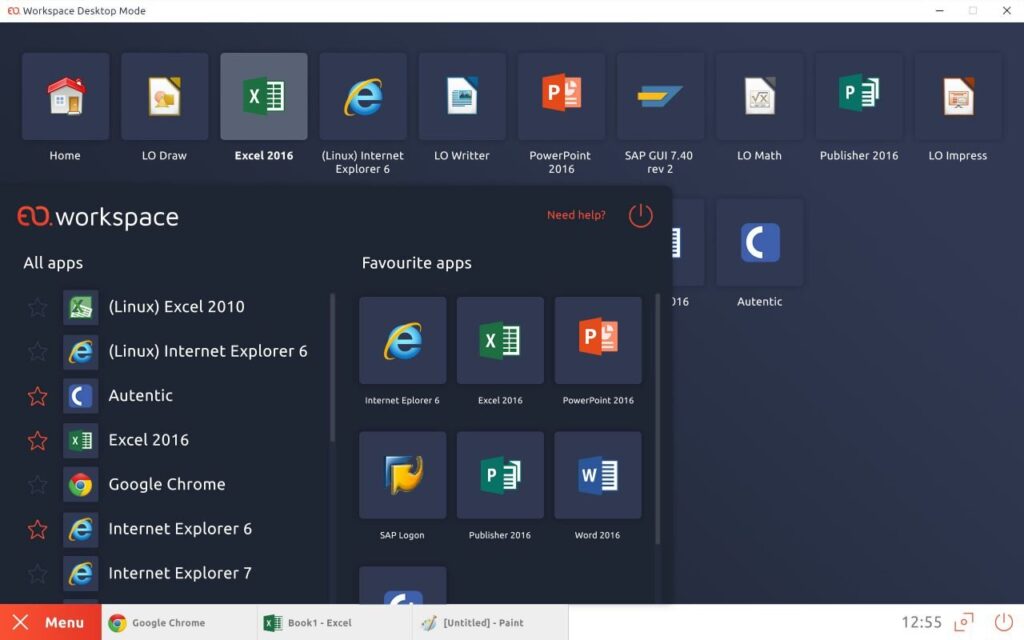
Task: Click the All apps list scrollbar
Action: pyautogui.click(x=332, y=368)
